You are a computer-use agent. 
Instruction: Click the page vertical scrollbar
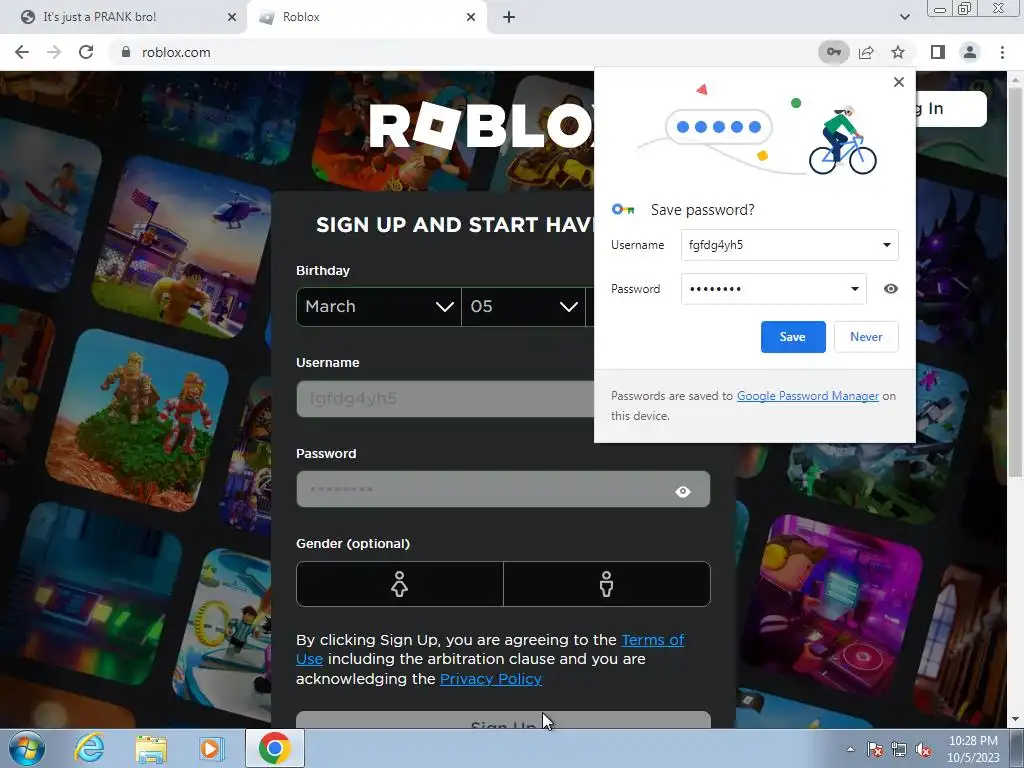point(1016,281)
